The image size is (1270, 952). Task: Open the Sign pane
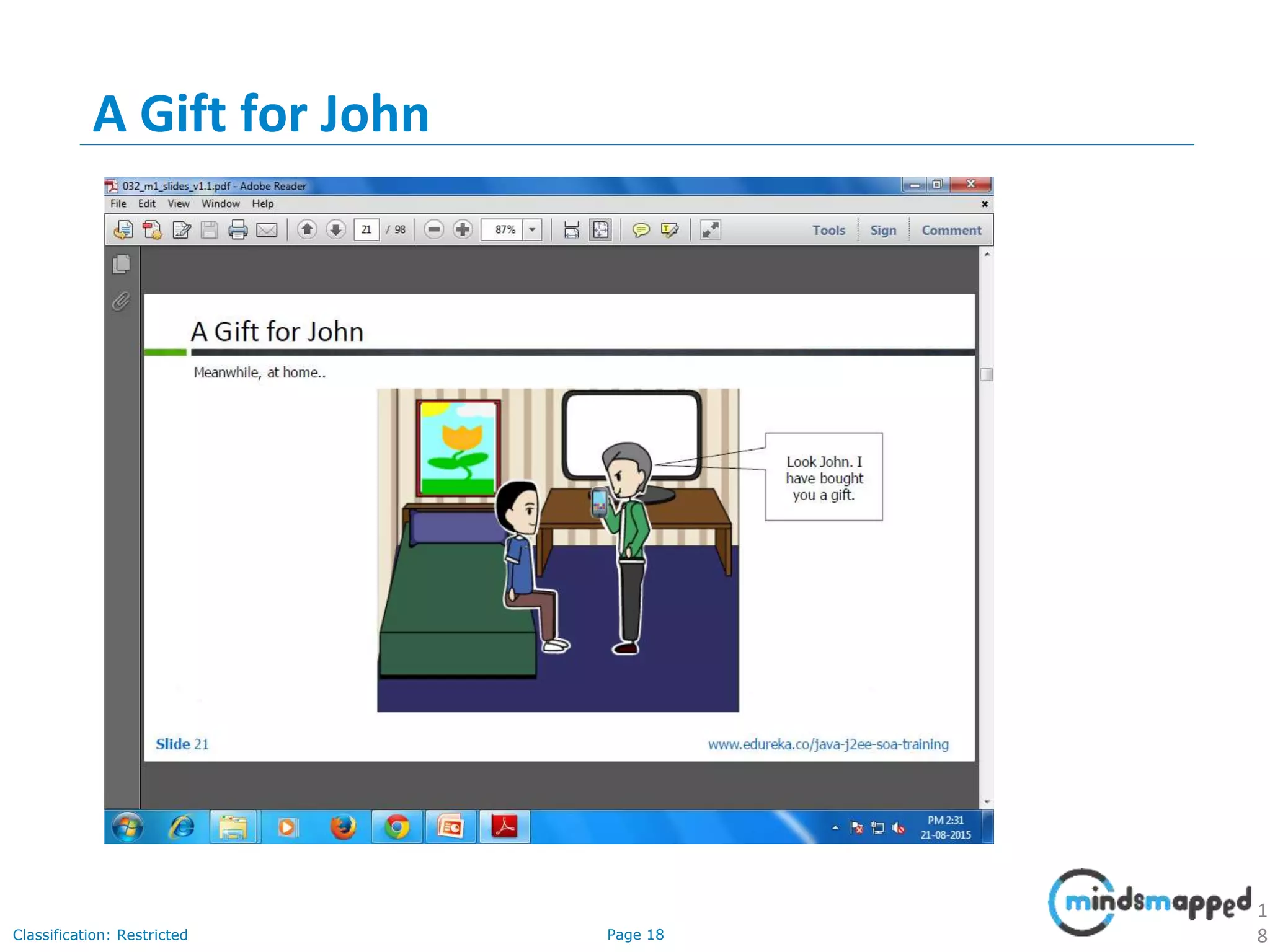(x=883, y=230)
